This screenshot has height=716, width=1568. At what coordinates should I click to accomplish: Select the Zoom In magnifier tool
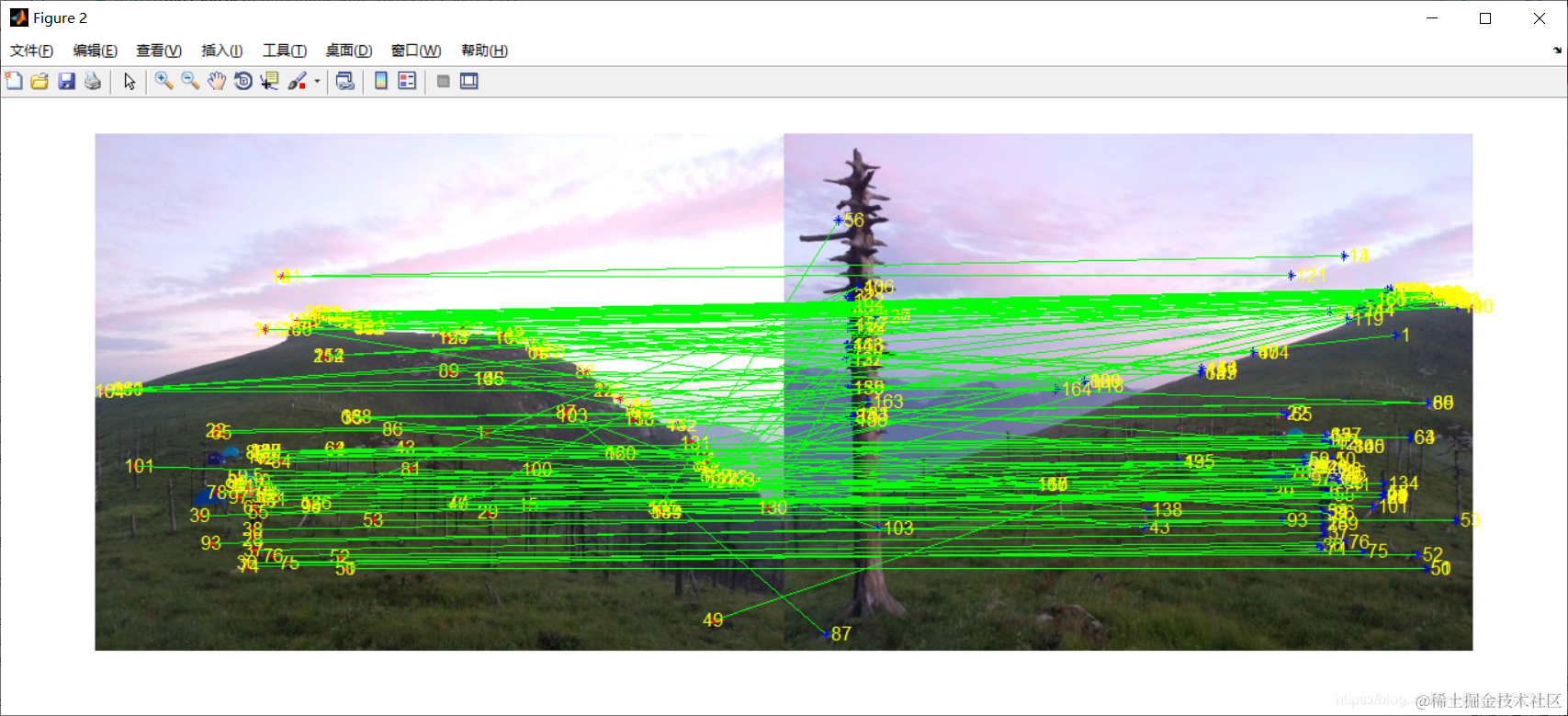pyautogui.click(x=164, y=81)
